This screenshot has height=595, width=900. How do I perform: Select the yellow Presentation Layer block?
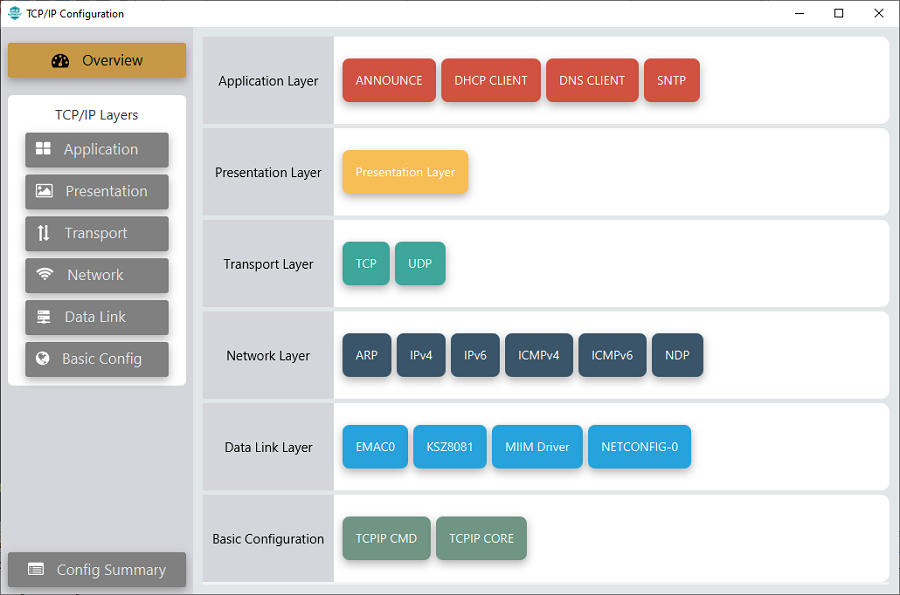405,172
